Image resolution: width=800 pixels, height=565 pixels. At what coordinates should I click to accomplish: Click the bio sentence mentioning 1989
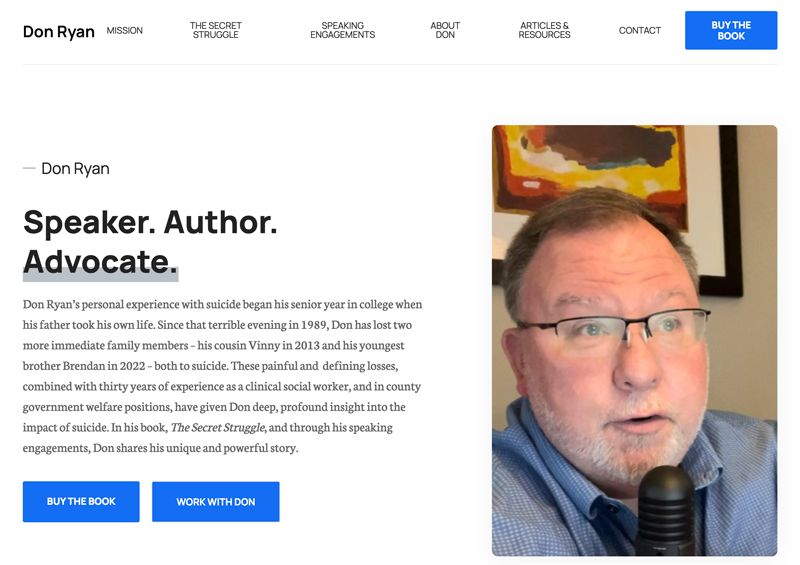(217, 345)
